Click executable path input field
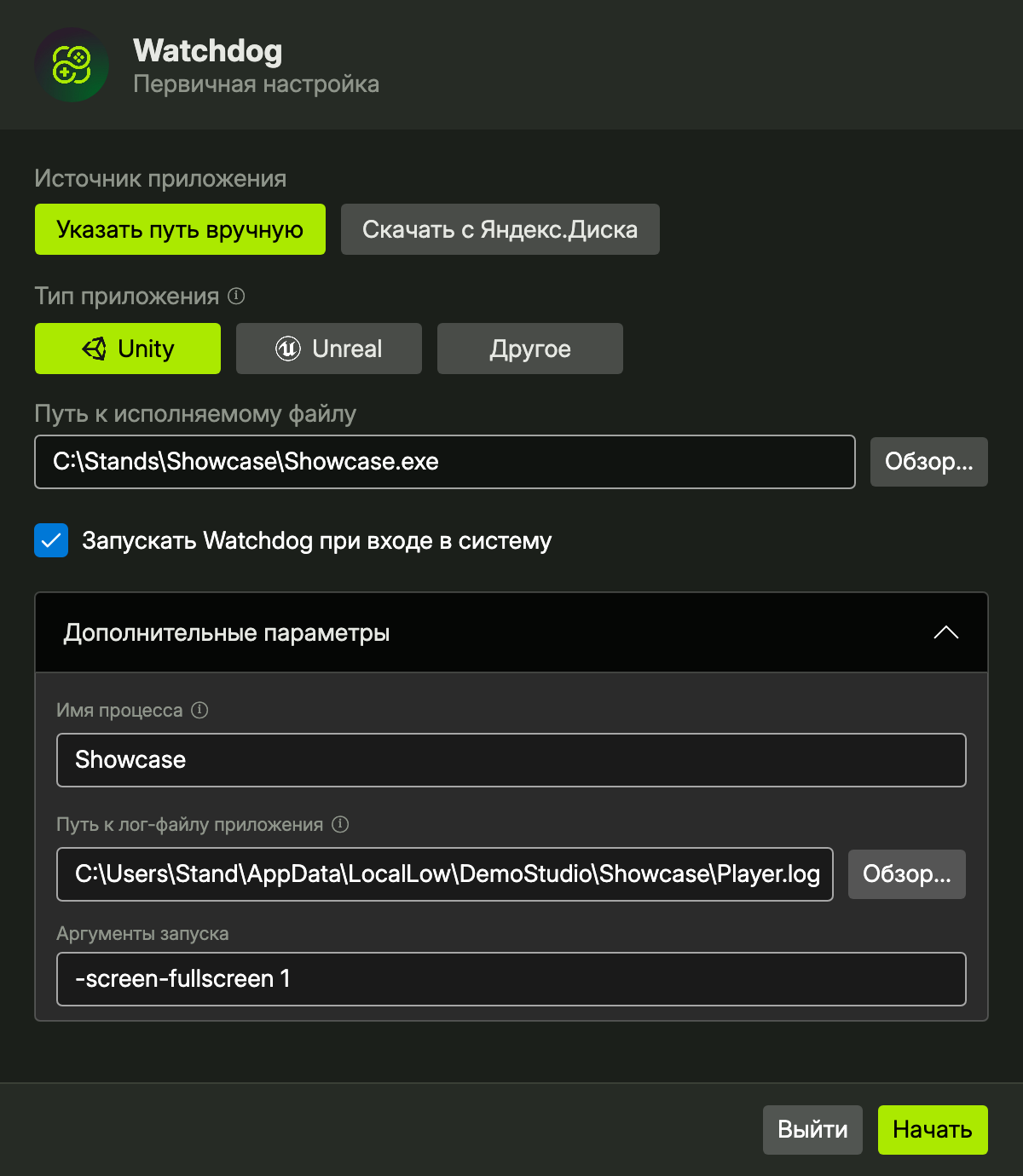1023x1176 pixels. pos(445,462)
